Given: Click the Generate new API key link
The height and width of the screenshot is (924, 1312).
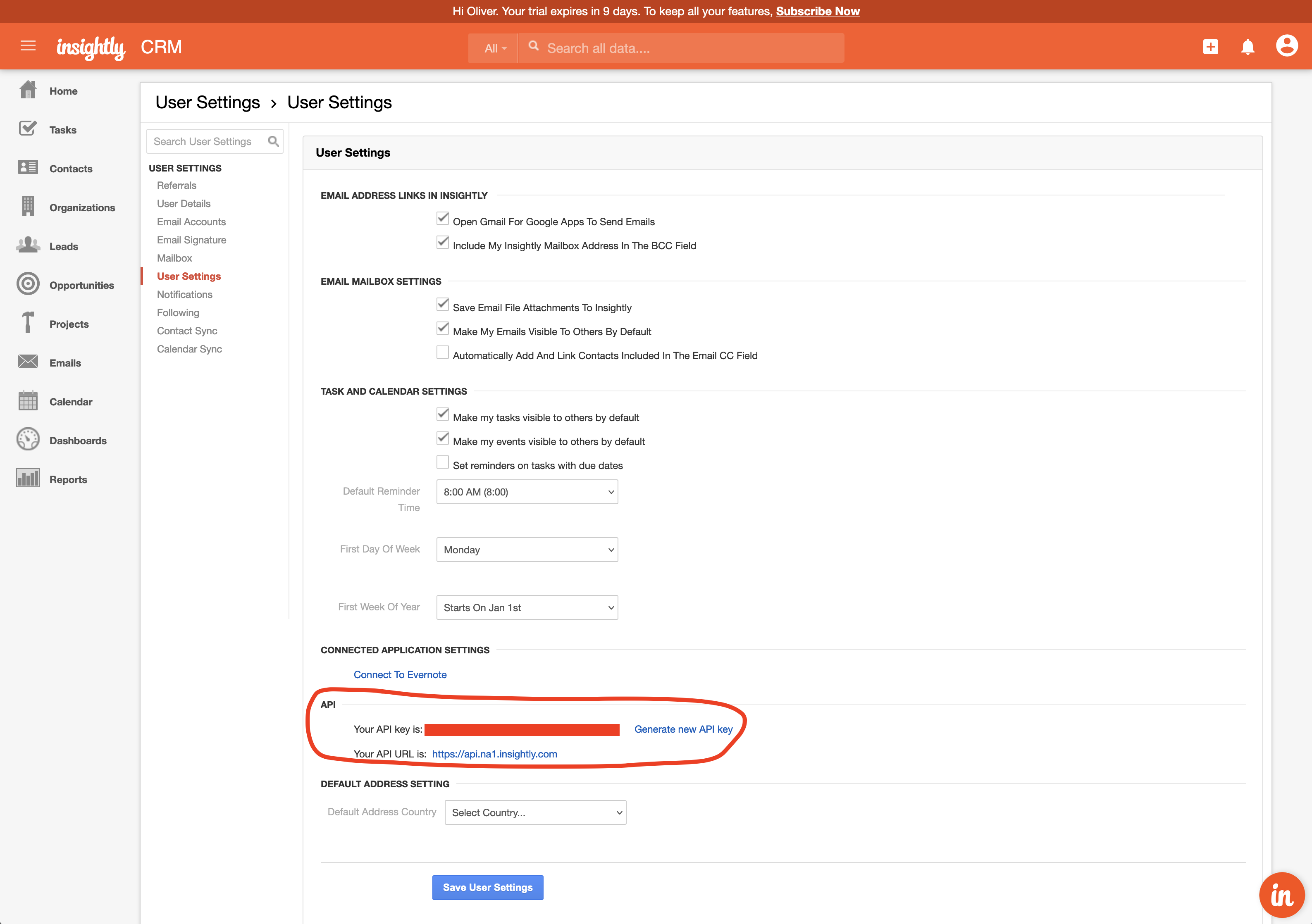Looking at the screenshot, I should click(x=683, y=729).
